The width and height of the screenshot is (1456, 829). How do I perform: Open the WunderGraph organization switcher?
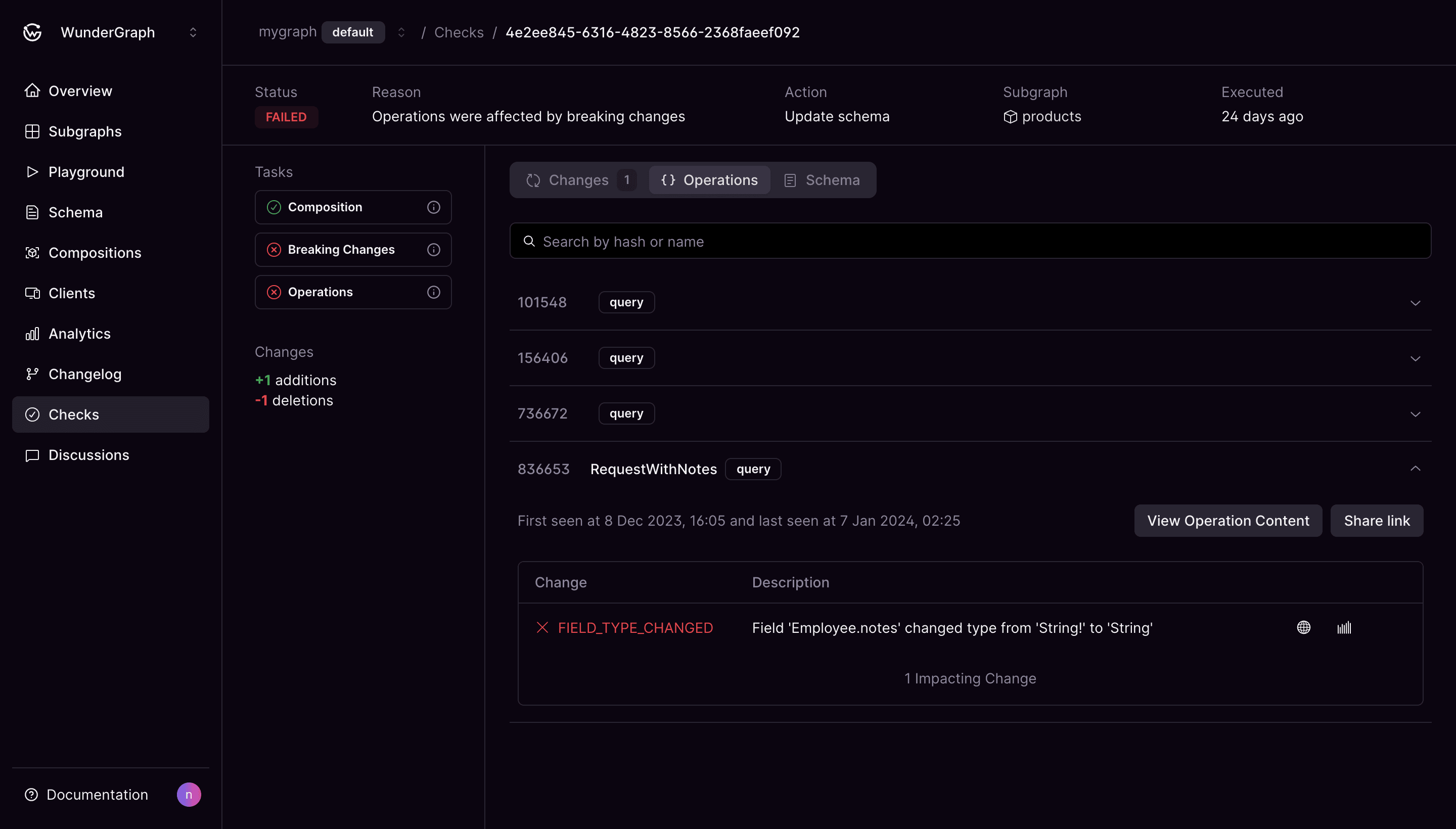tap(193, 32)
